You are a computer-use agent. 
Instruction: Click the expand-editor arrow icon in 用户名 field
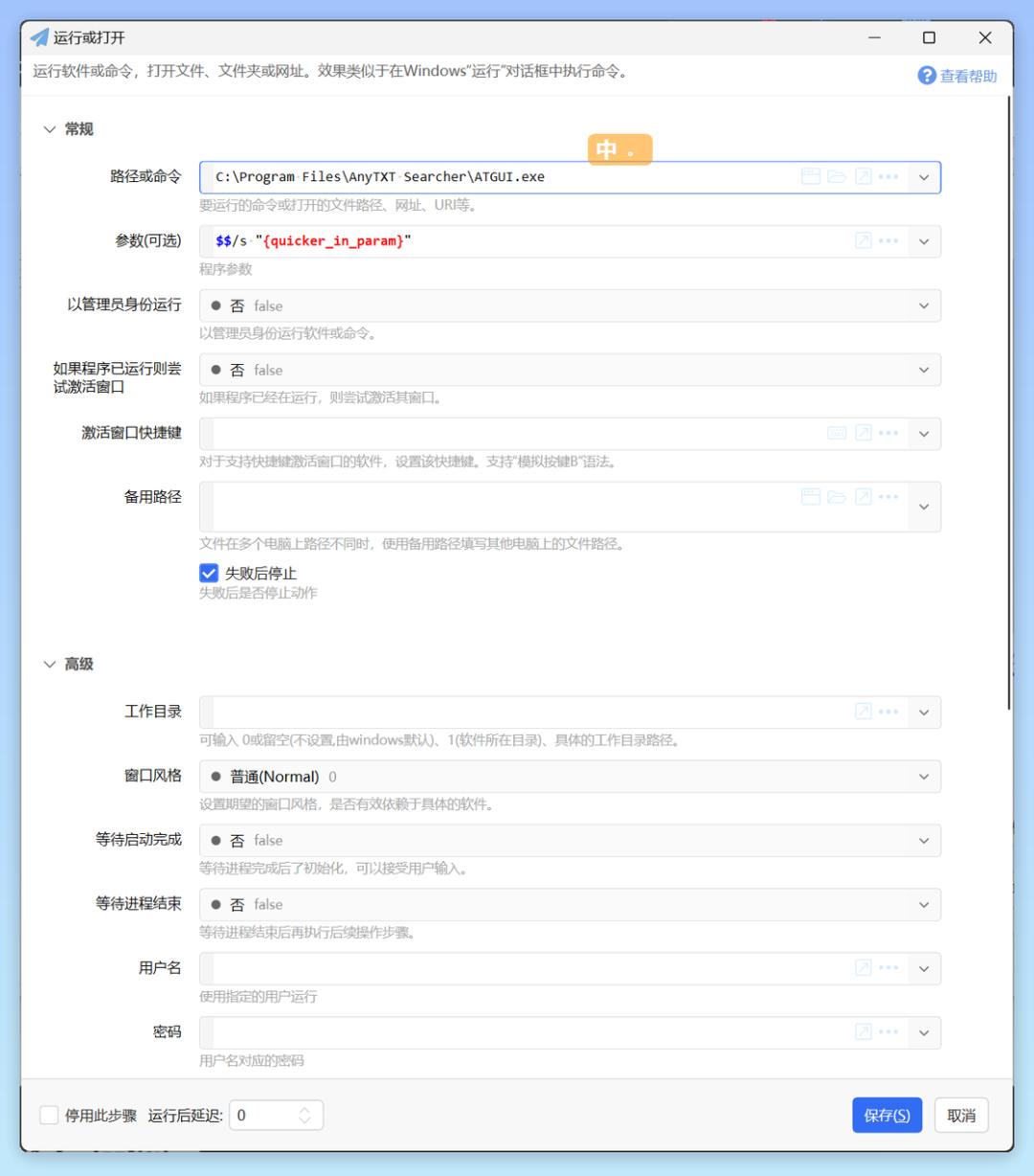864,968
